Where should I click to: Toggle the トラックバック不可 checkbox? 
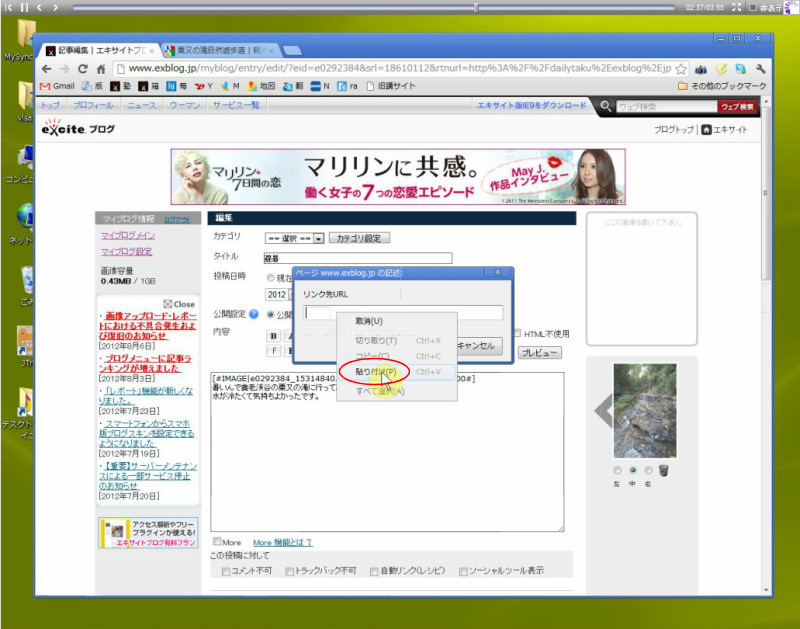(289, 571)
